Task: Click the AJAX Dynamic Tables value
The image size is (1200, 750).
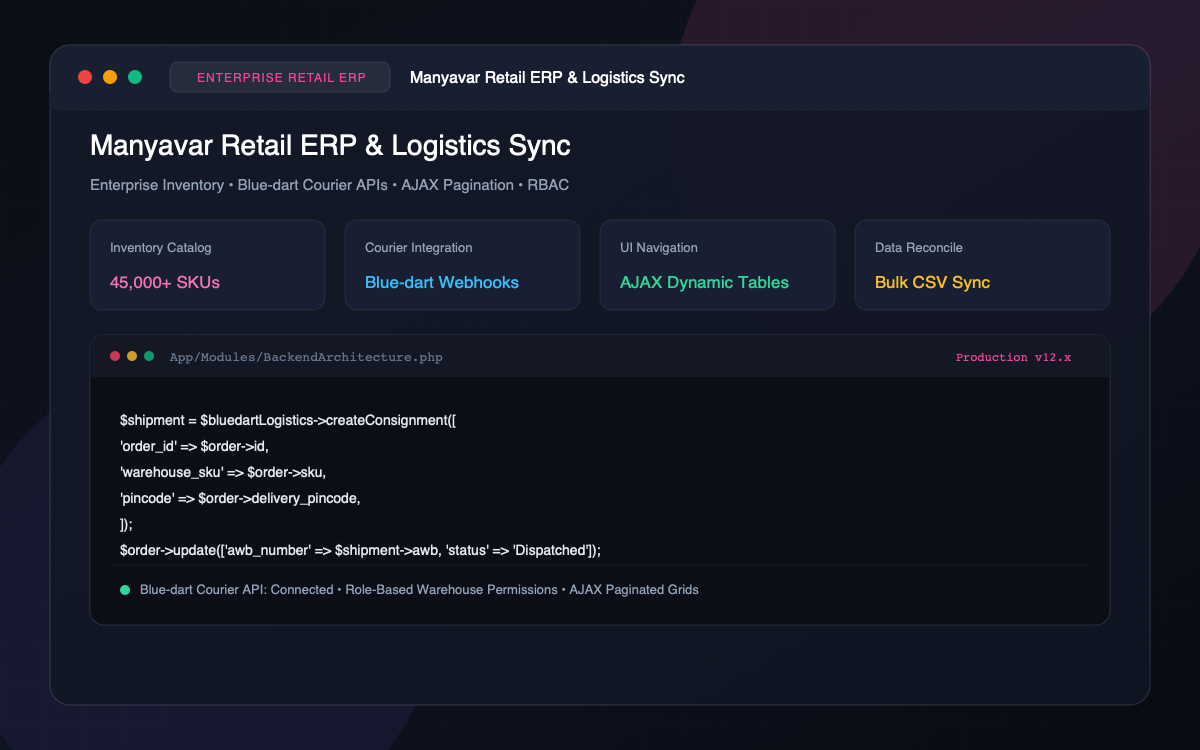Action: pyautogui.click(x=704, y=282)
